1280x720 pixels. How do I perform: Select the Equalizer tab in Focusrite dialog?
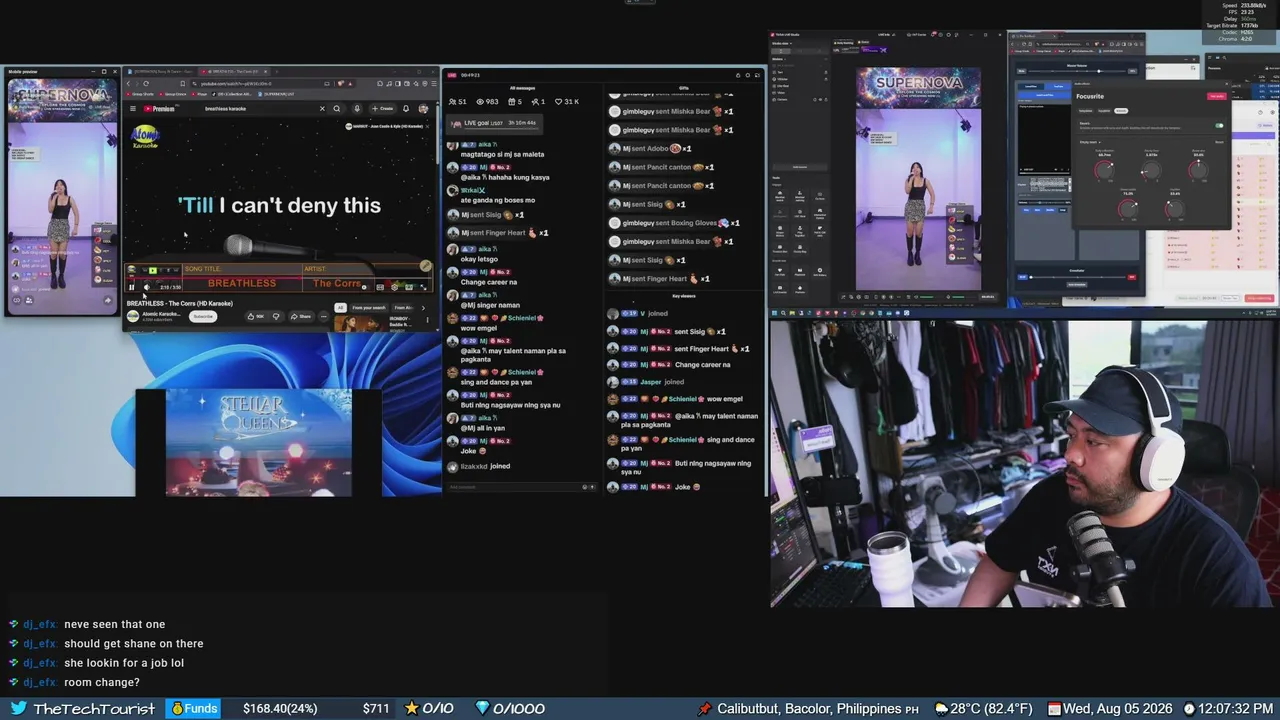pos(1104,110)
